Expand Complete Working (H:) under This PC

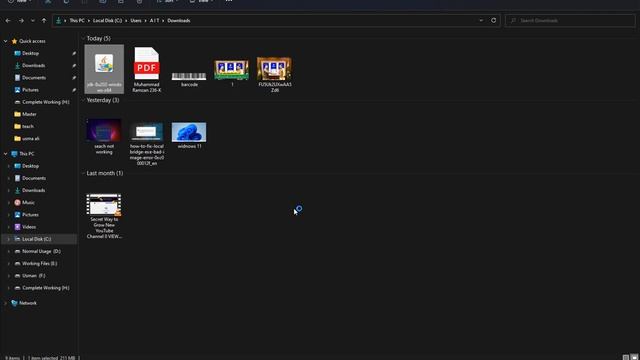coord(9,288)
